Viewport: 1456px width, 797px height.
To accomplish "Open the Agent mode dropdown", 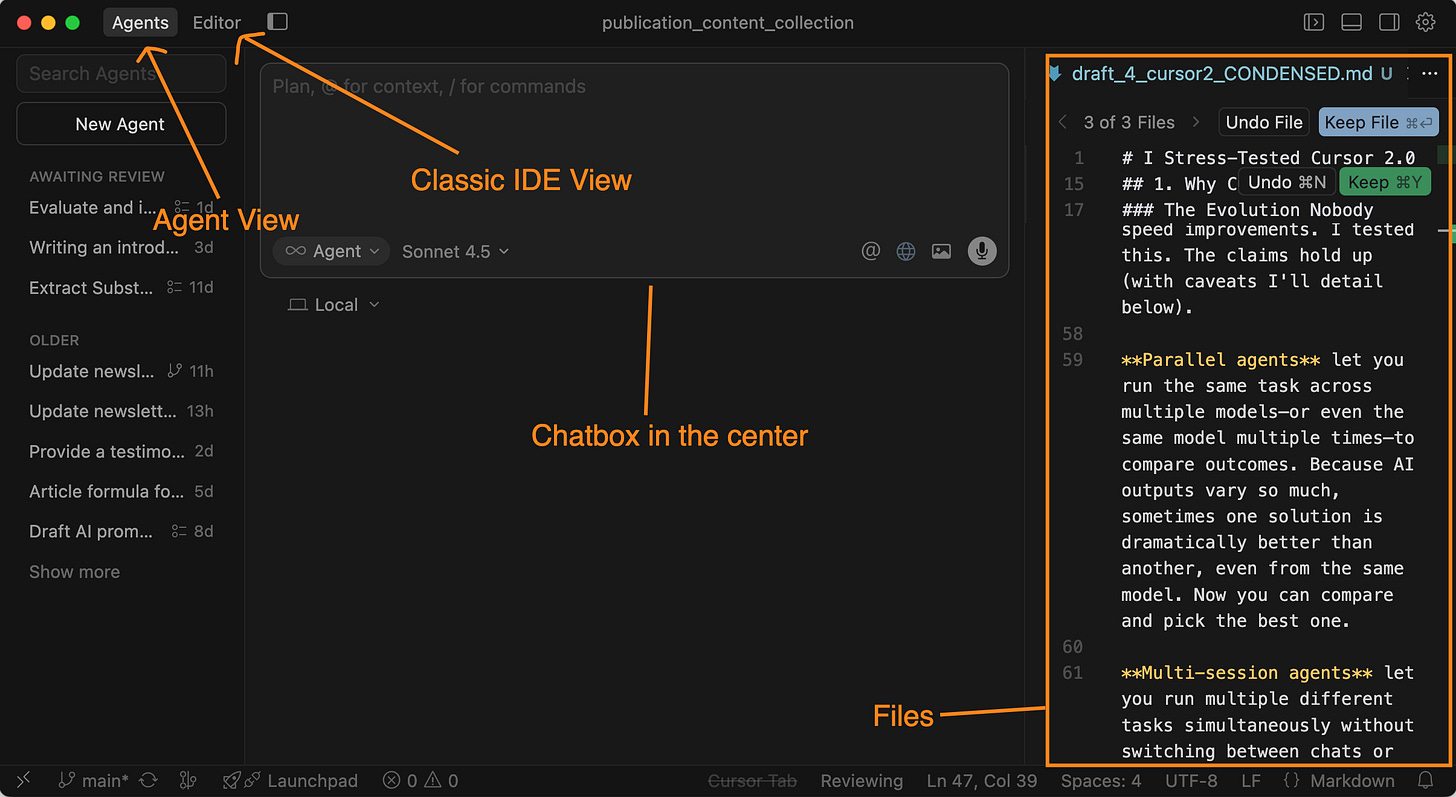I will 331,251.
